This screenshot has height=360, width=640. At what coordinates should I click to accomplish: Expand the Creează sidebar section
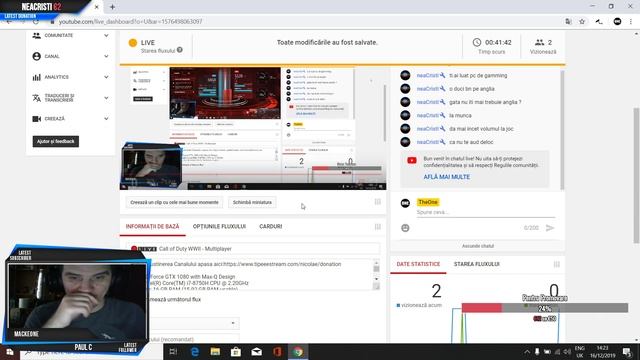(106, 119)
